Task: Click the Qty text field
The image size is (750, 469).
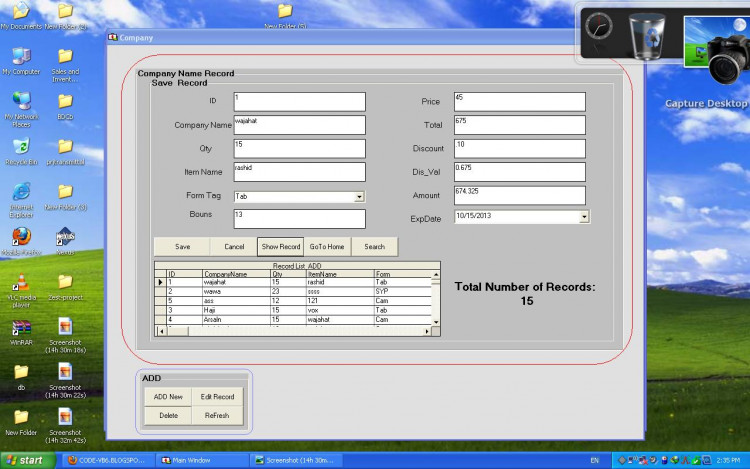Action: coord(299,149)
